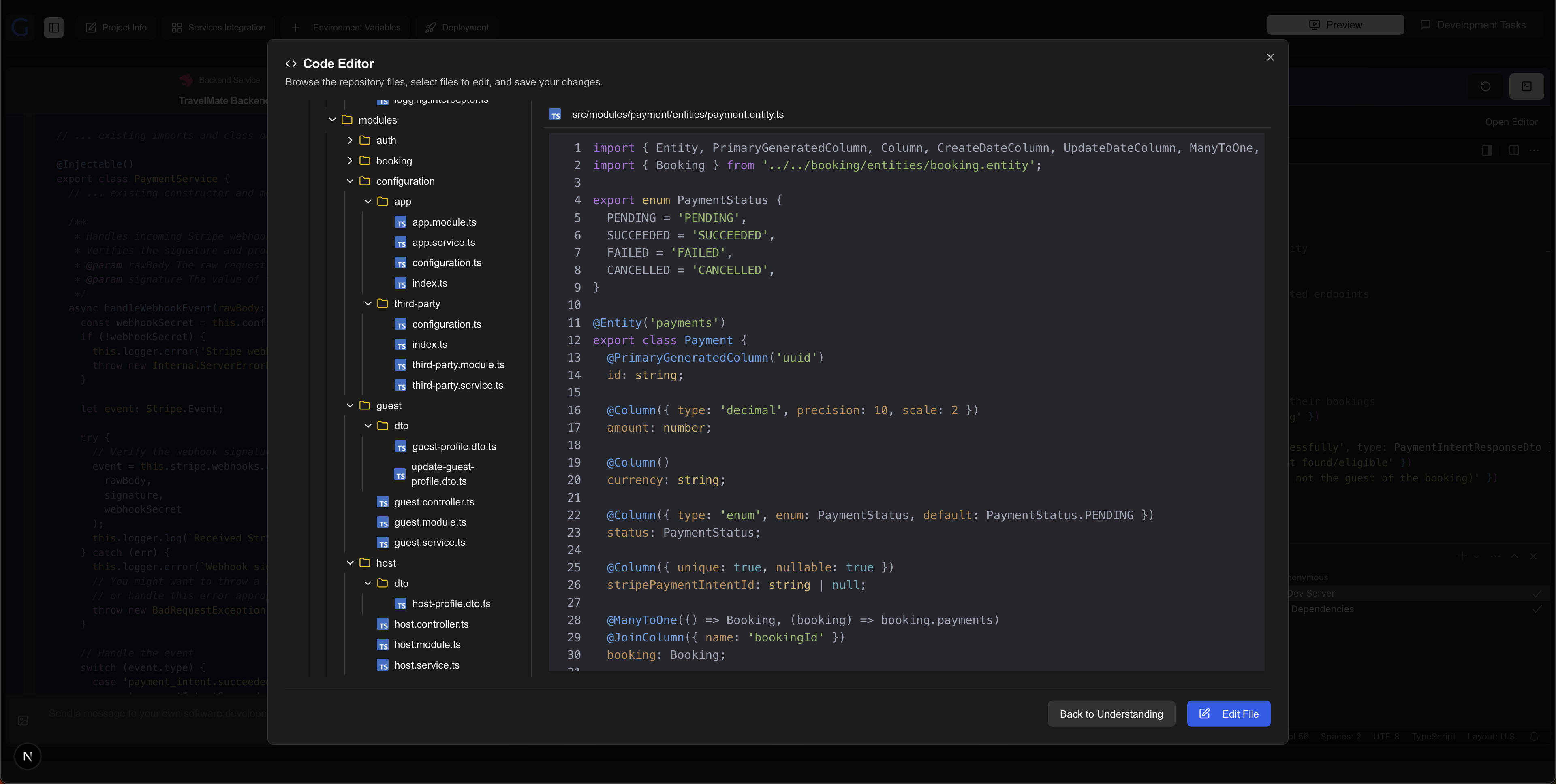Click the third-party folder icon
The image size is (1556, 784).
(383, 303)
